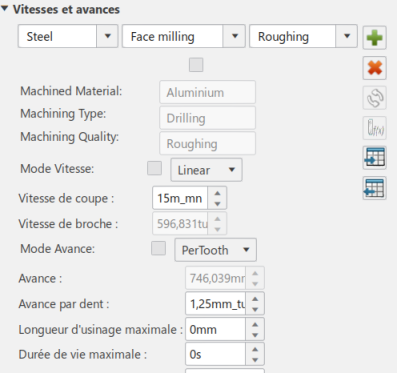Open the Face milling type dropdown
Viewport: 397px width, 373px height.
tap(184, 36)
